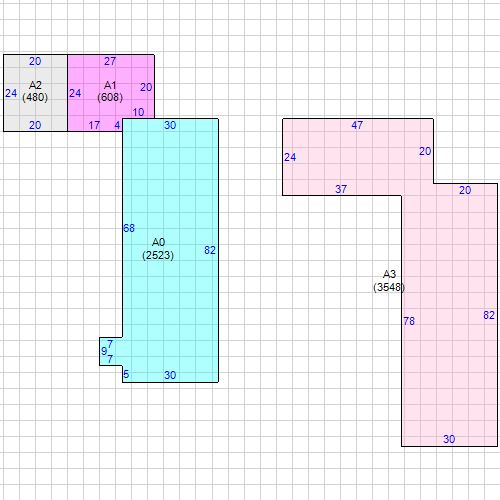This screenshot has width=500, height=500.
Task: Select the 'A0 (2523)' area label
Action: coord(158,249)
